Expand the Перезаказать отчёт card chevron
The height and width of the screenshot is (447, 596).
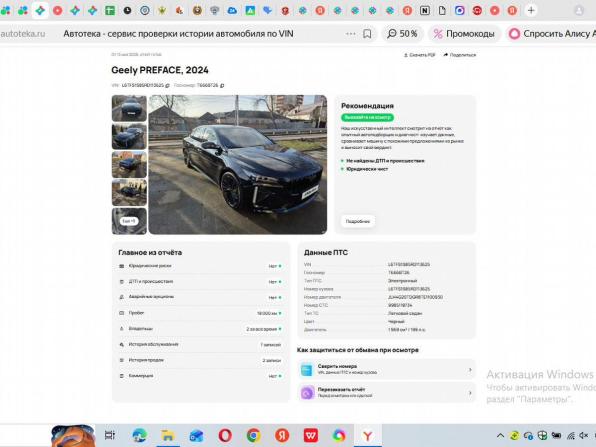pyautogui.click(x=470, y=393)
